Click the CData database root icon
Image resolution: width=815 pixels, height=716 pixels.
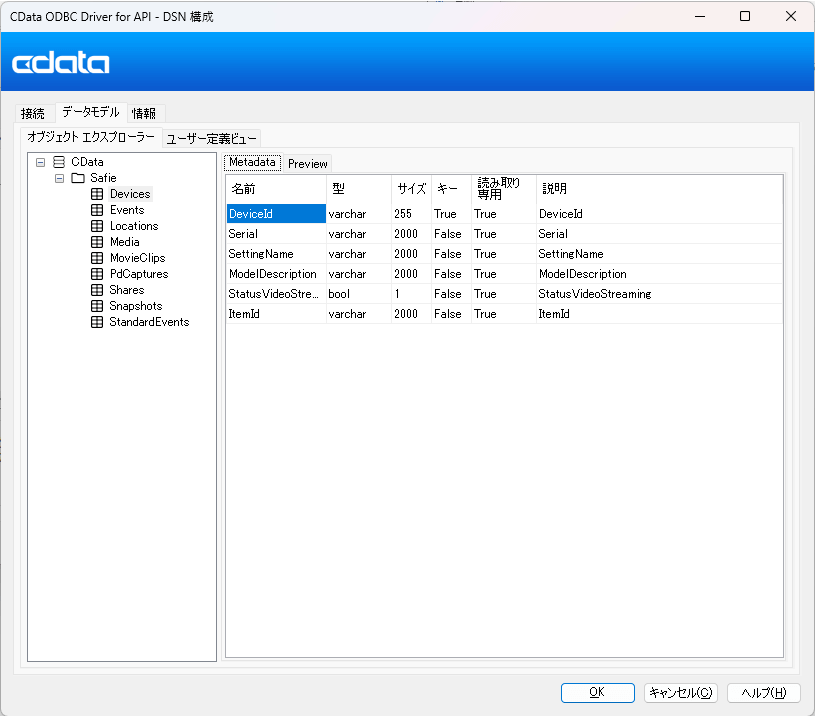click(58, 161)
